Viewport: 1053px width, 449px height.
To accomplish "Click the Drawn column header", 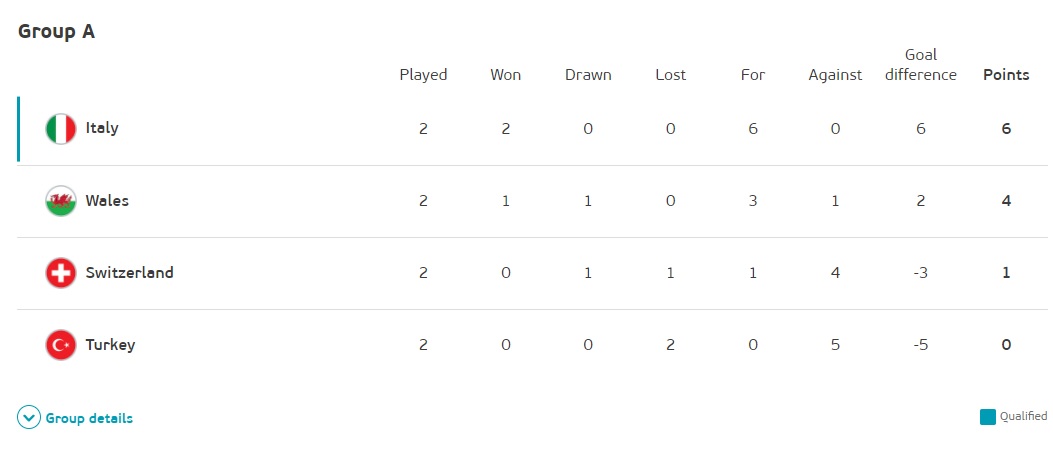I will (588, 74).
